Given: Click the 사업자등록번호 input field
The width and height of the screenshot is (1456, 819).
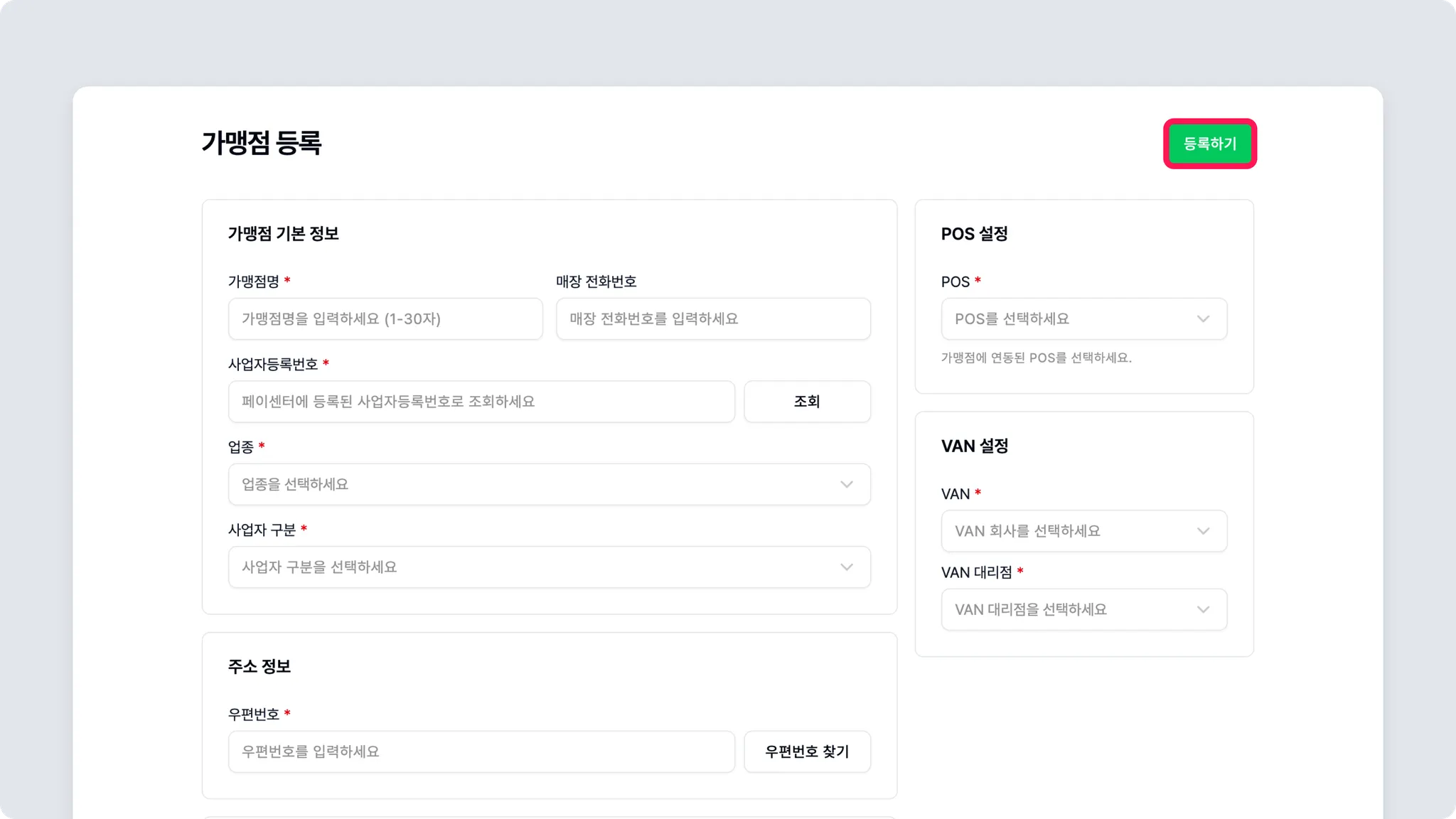Looking at the screenshot, I should (481, 402).
